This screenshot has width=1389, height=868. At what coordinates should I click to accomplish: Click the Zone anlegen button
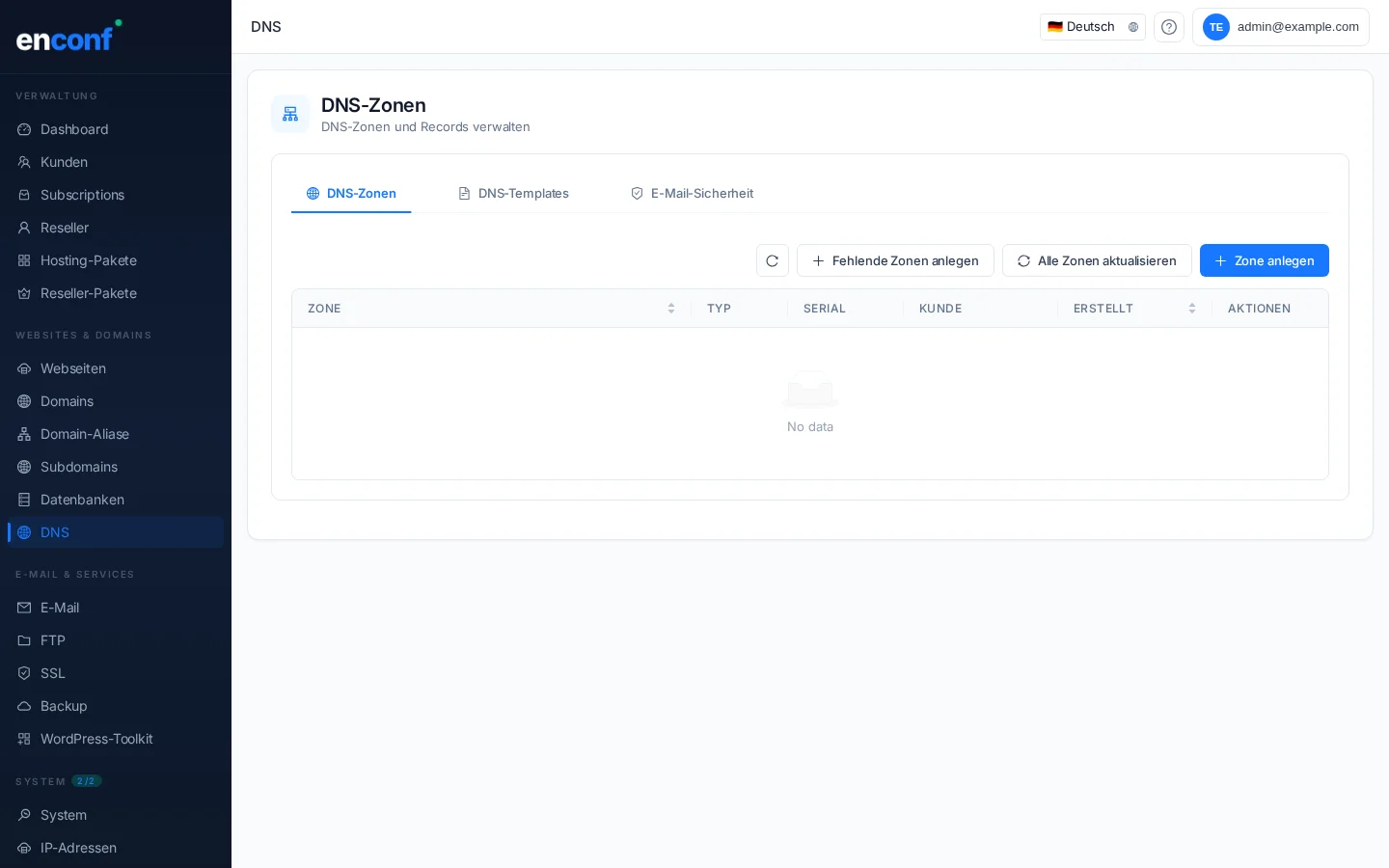tap(1264, 260)
